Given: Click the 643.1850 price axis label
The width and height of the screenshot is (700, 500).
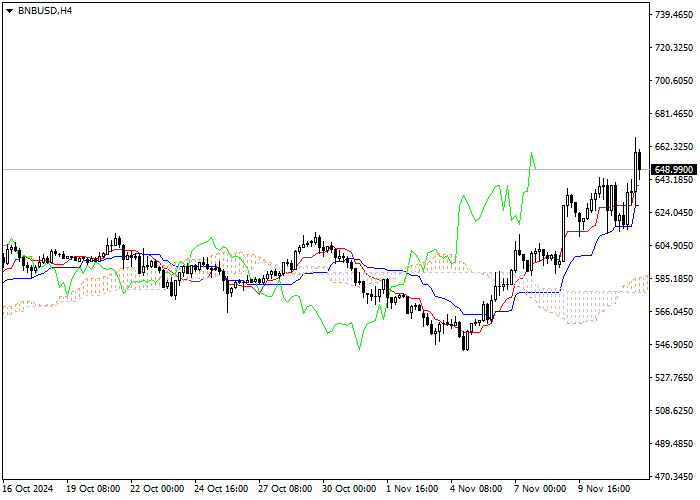Looking at the screenshot, I should [674, 179].
